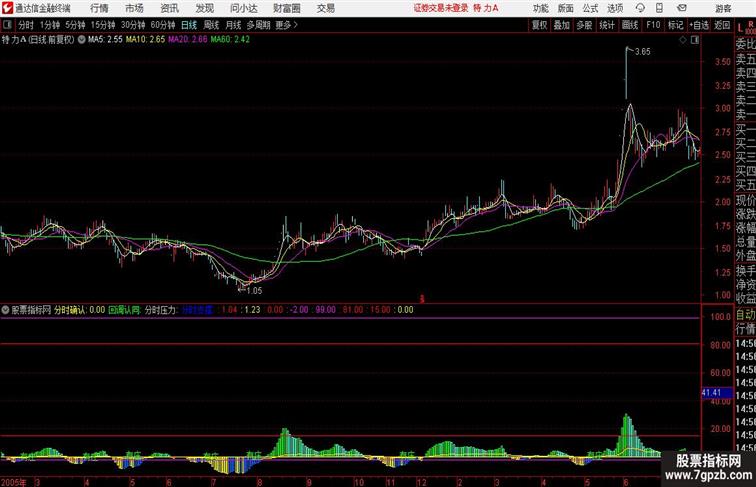
Task: Click the MA20 purple value label
Action: click(188, 40)
